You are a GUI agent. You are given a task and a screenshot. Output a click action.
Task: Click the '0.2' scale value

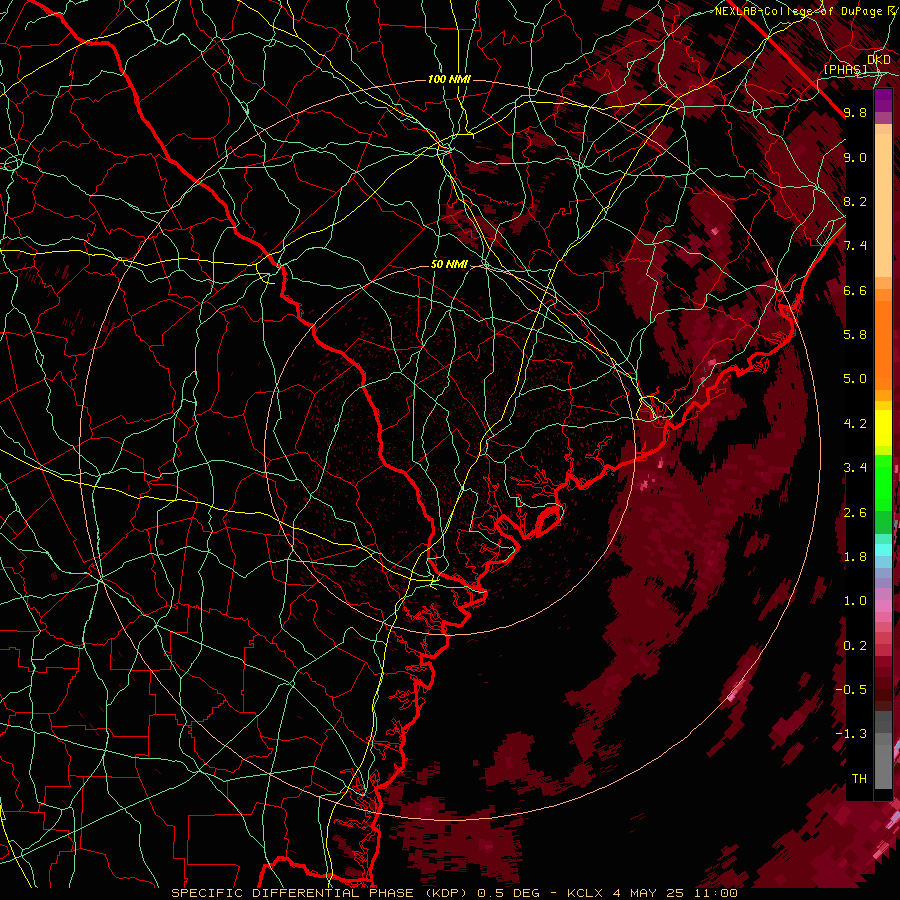click(855, 646)
